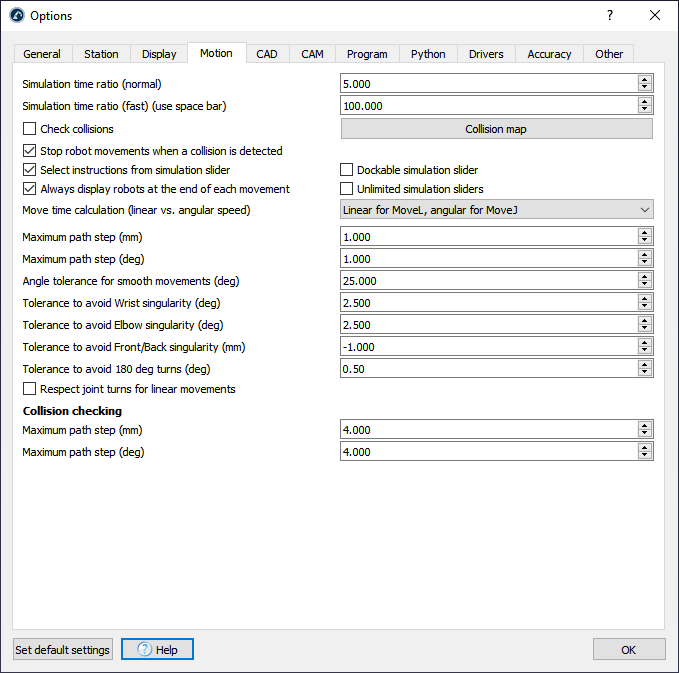Click the question mark help icon in title bar
679x673 pixels.
(610, 16)
